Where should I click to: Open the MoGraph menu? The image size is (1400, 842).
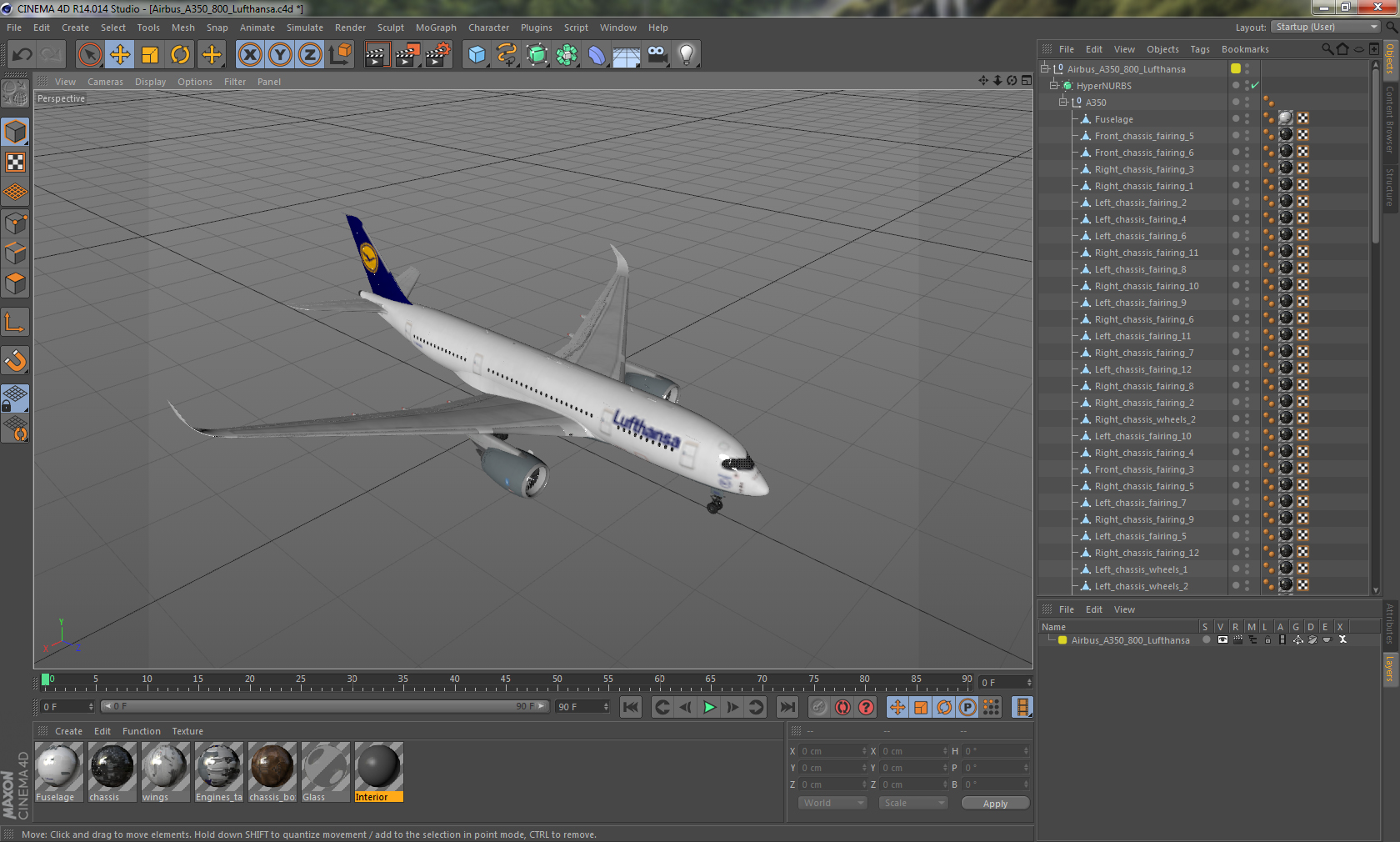pyautogui.click(x=436, y=28)
